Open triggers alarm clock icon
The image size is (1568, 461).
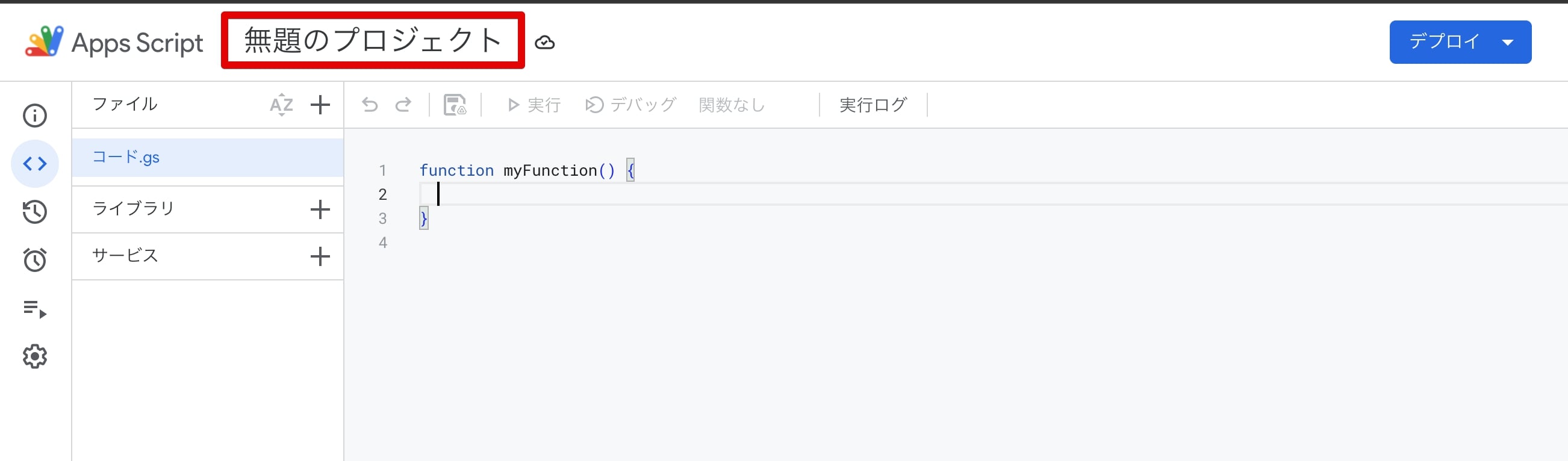35,260
